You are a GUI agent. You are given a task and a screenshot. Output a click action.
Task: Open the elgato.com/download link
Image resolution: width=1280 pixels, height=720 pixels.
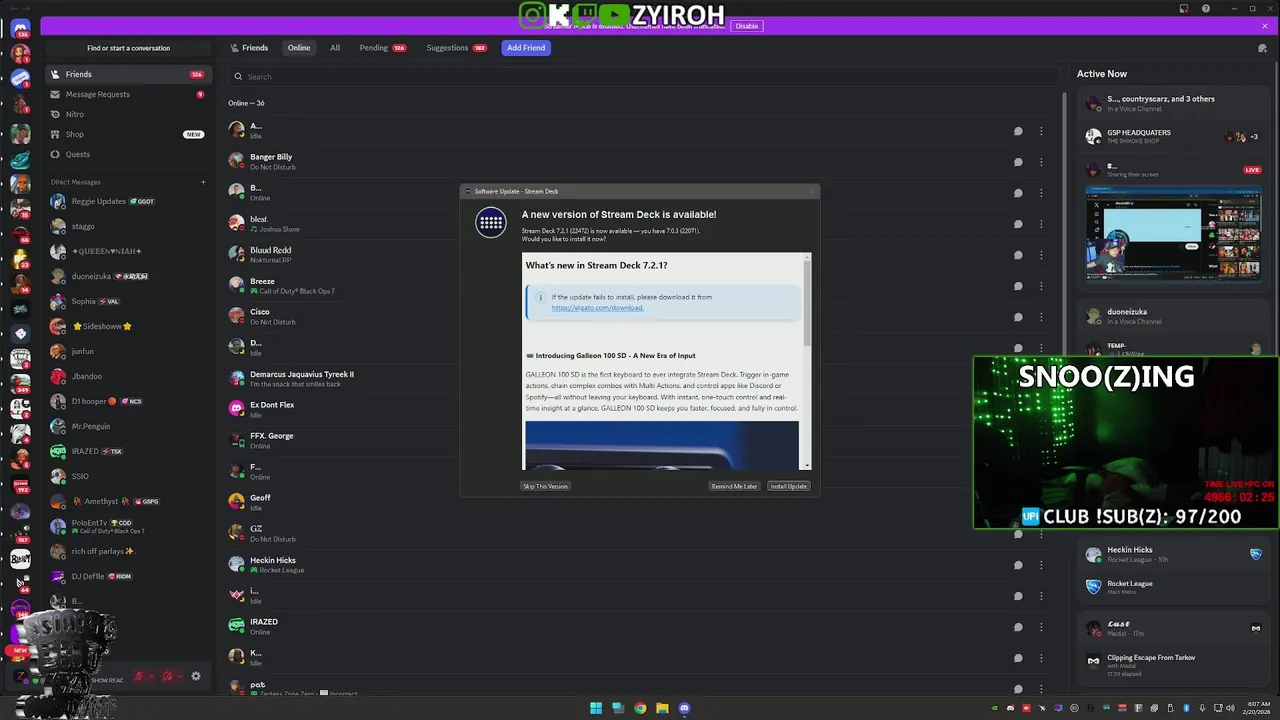point(597,308)
